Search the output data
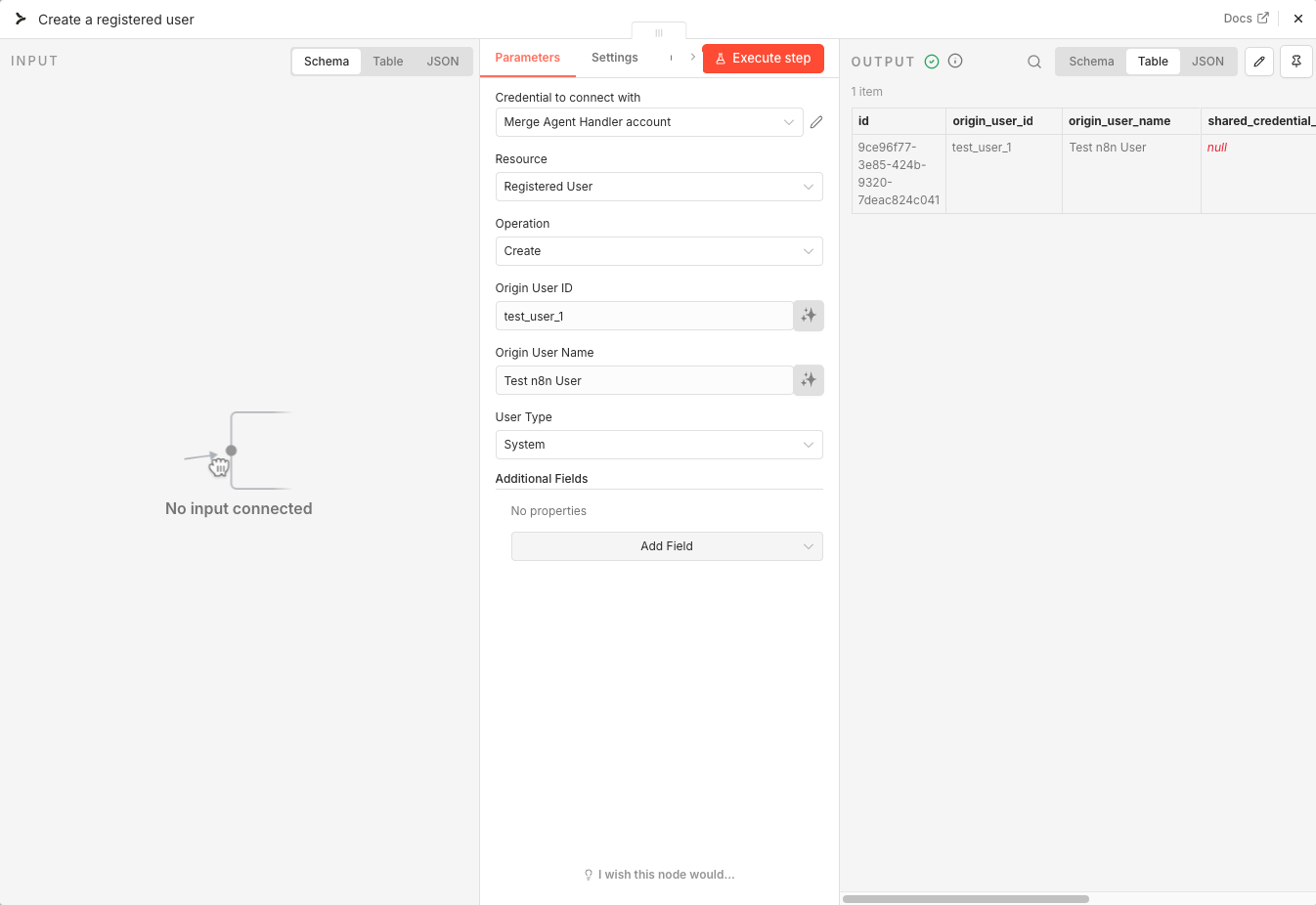Image resolution: width=1316 pixels, height=905 pixels. [1034, 62]
